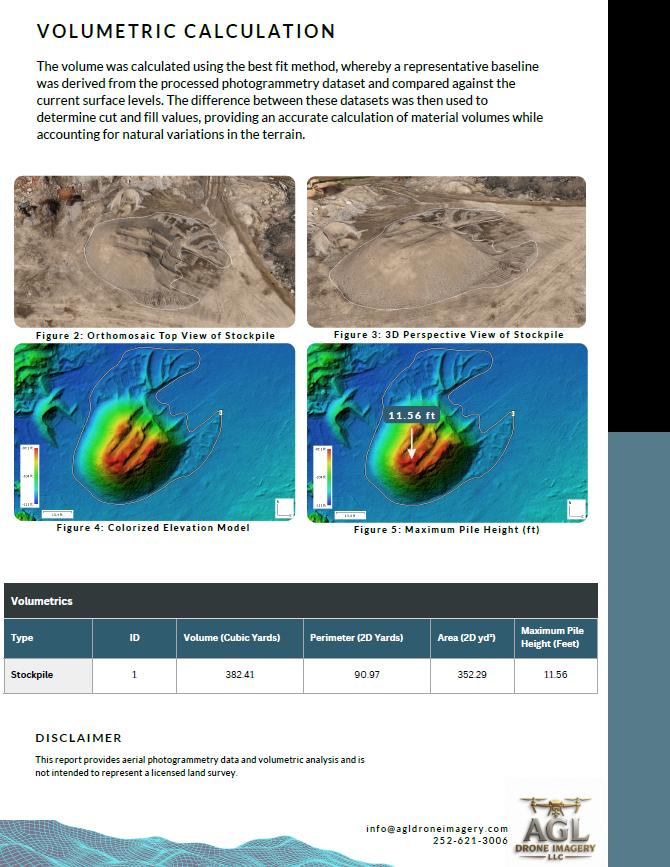Select the ID cell value 1

[x=134, y=675]
